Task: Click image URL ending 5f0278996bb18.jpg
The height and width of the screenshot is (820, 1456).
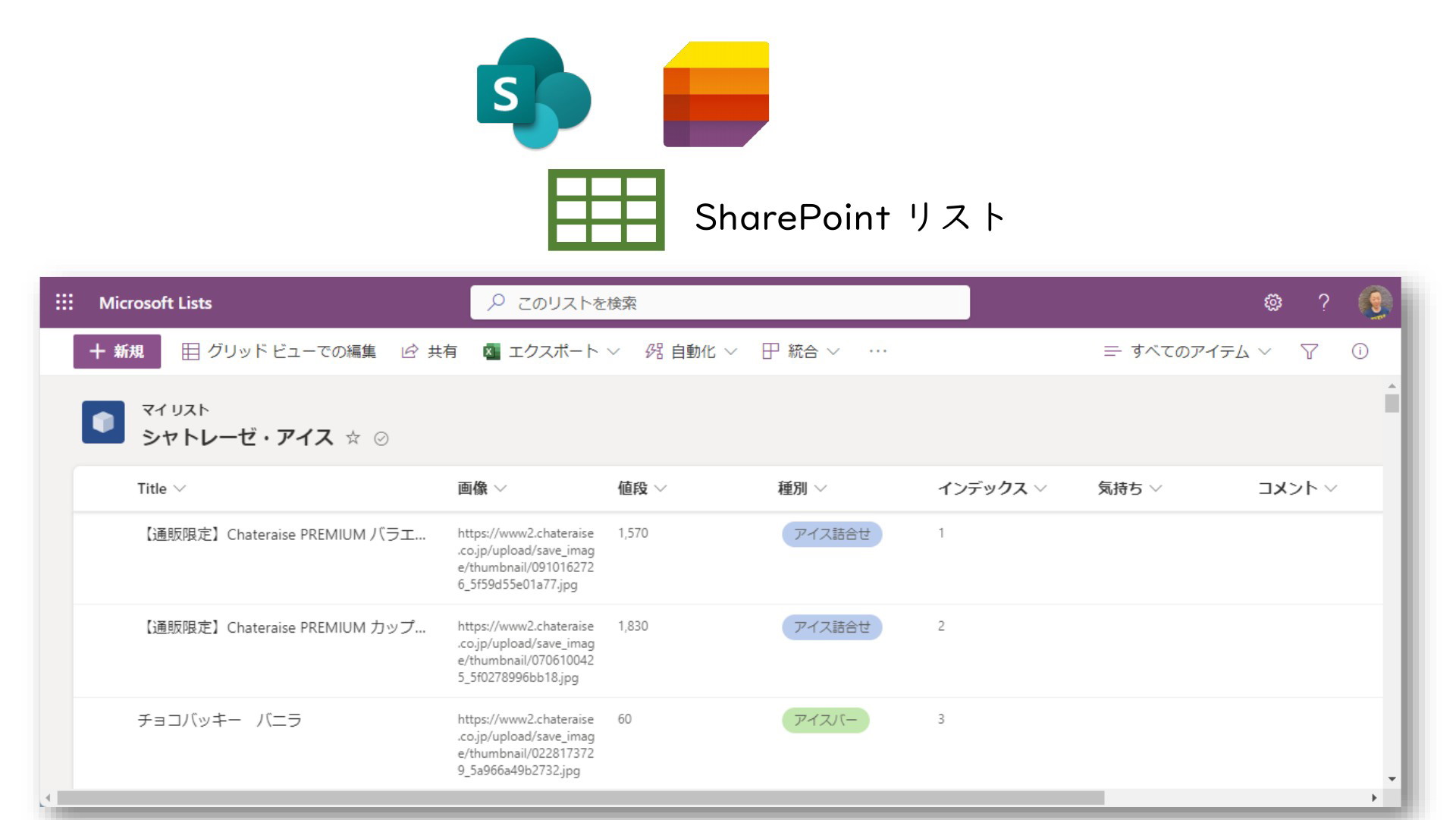Action: 526,652
